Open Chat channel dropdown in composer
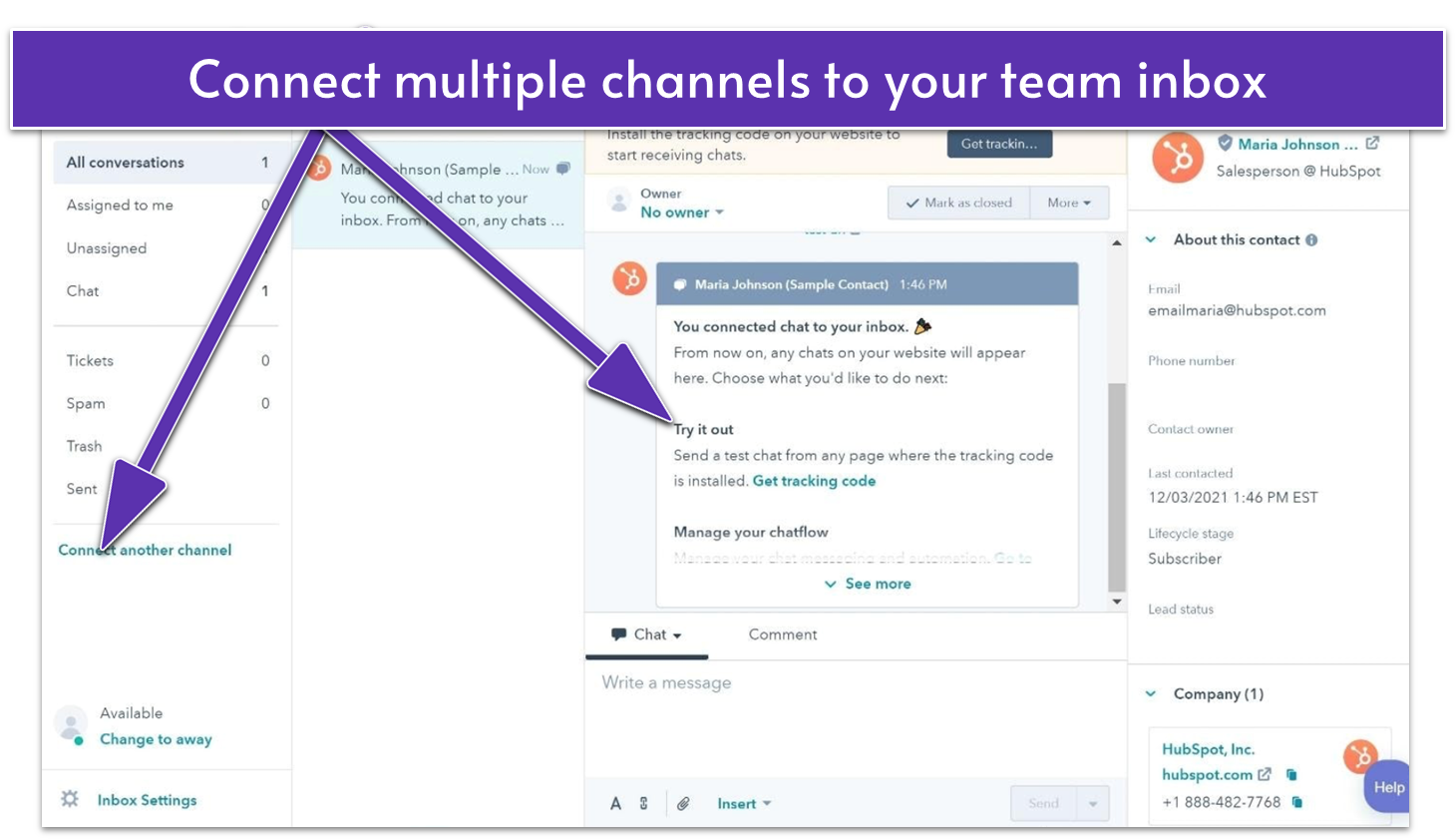The height and width of the screenshot is (840, 1456). click(x=647, y=634)
